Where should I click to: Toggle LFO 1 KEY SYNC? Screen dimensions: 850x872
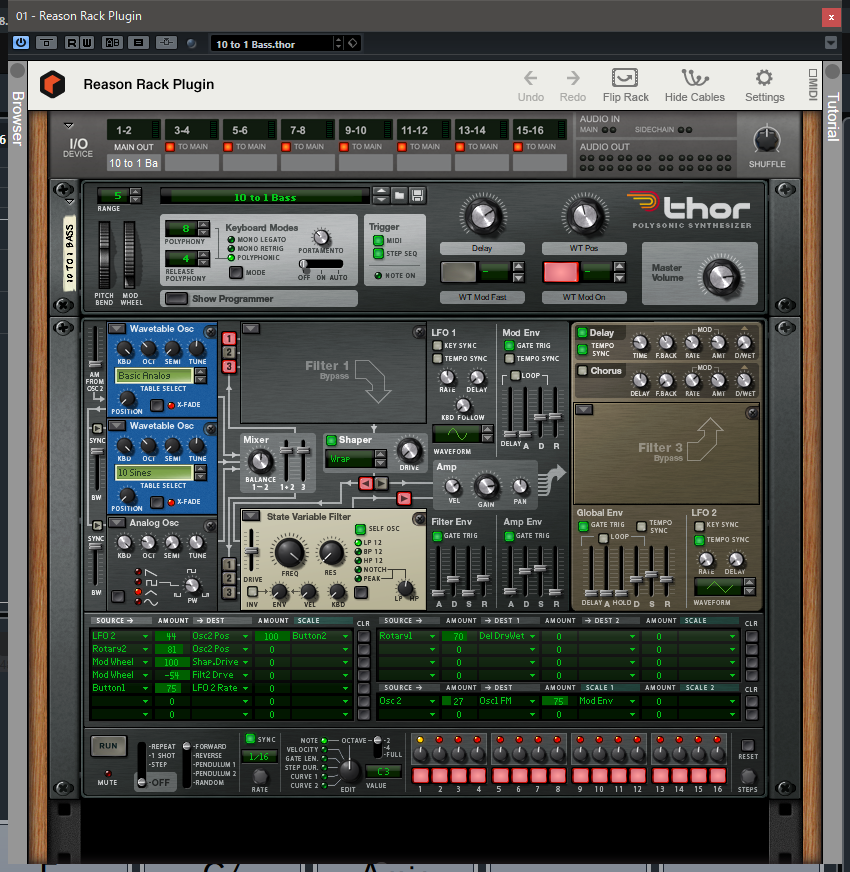pos(437,345)
